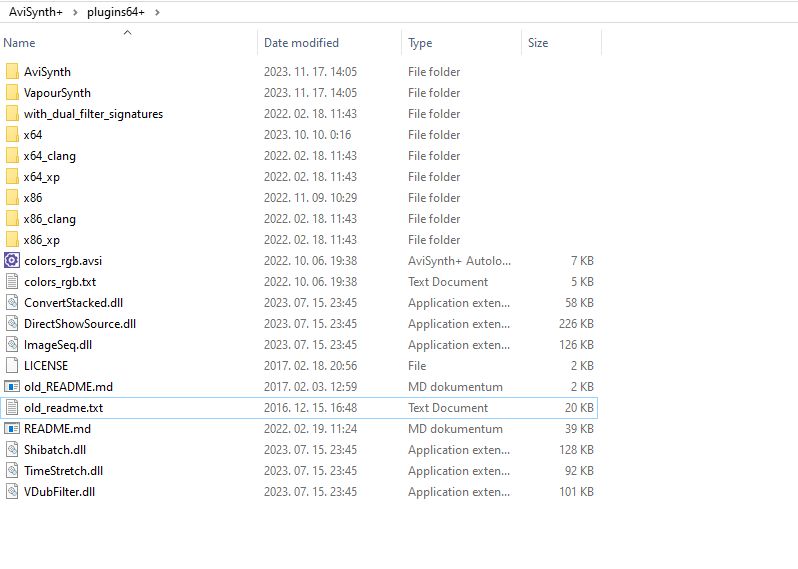
Task: Click the old_readme.txt document icon
Action: 12,408
